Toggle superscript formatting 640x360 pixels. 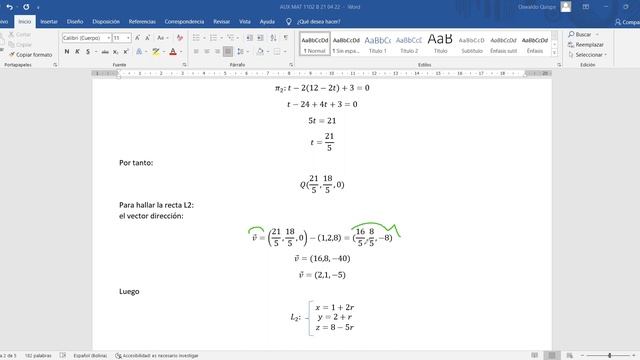pyautogui.click(x=126, y=52)
